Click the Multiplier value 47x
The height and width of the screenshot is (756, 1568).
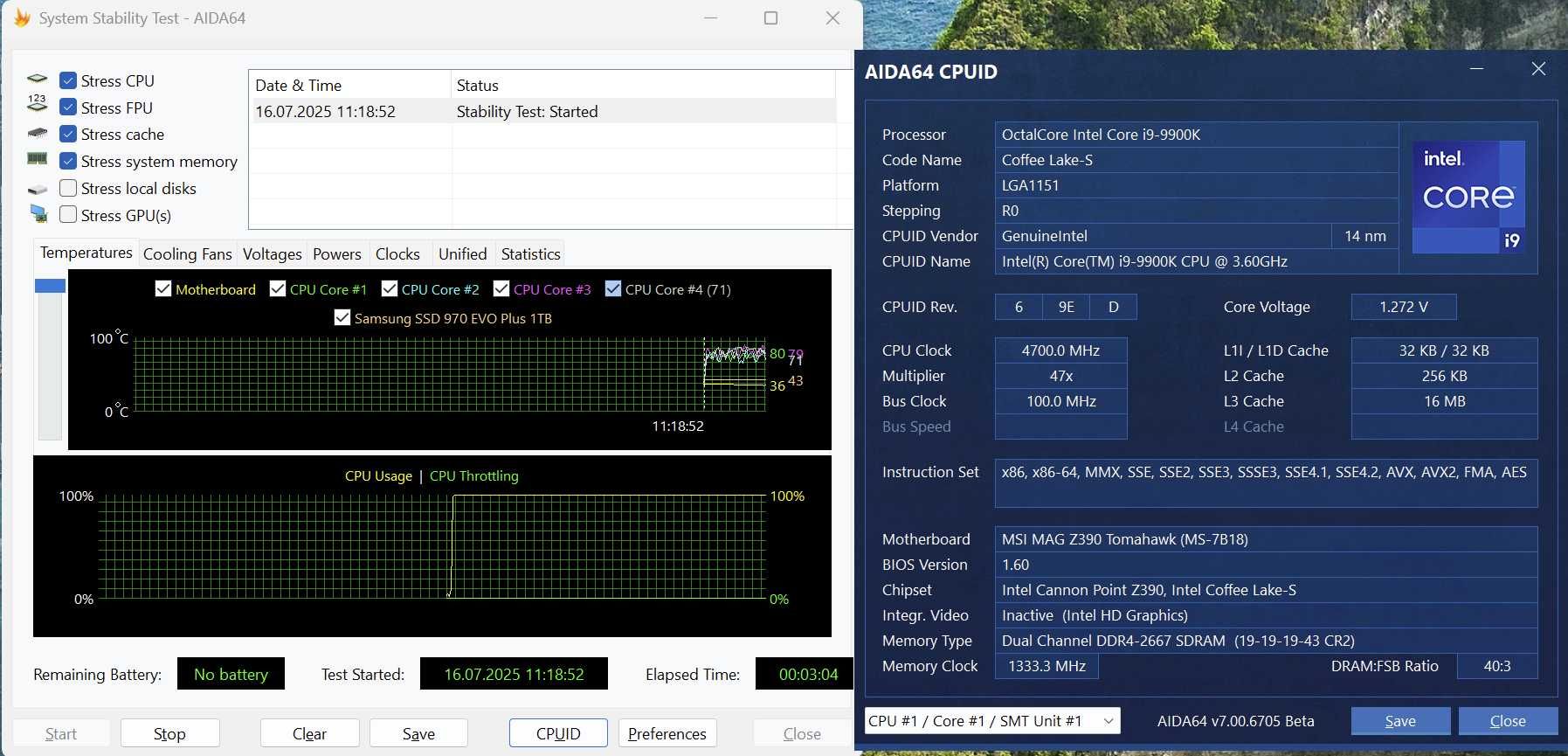pos(1061,376)
